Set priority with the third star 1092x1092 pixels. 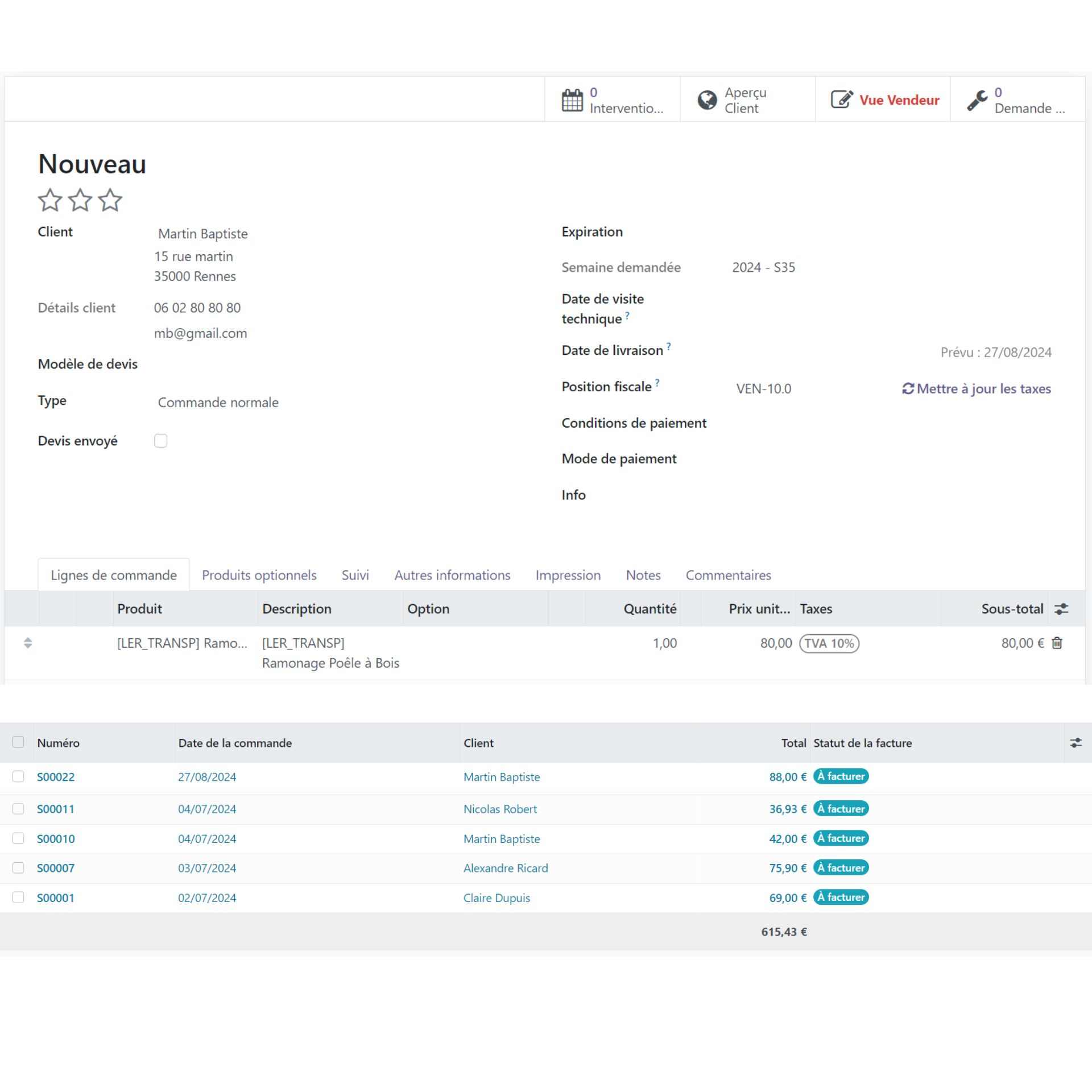tap(110, 200)
